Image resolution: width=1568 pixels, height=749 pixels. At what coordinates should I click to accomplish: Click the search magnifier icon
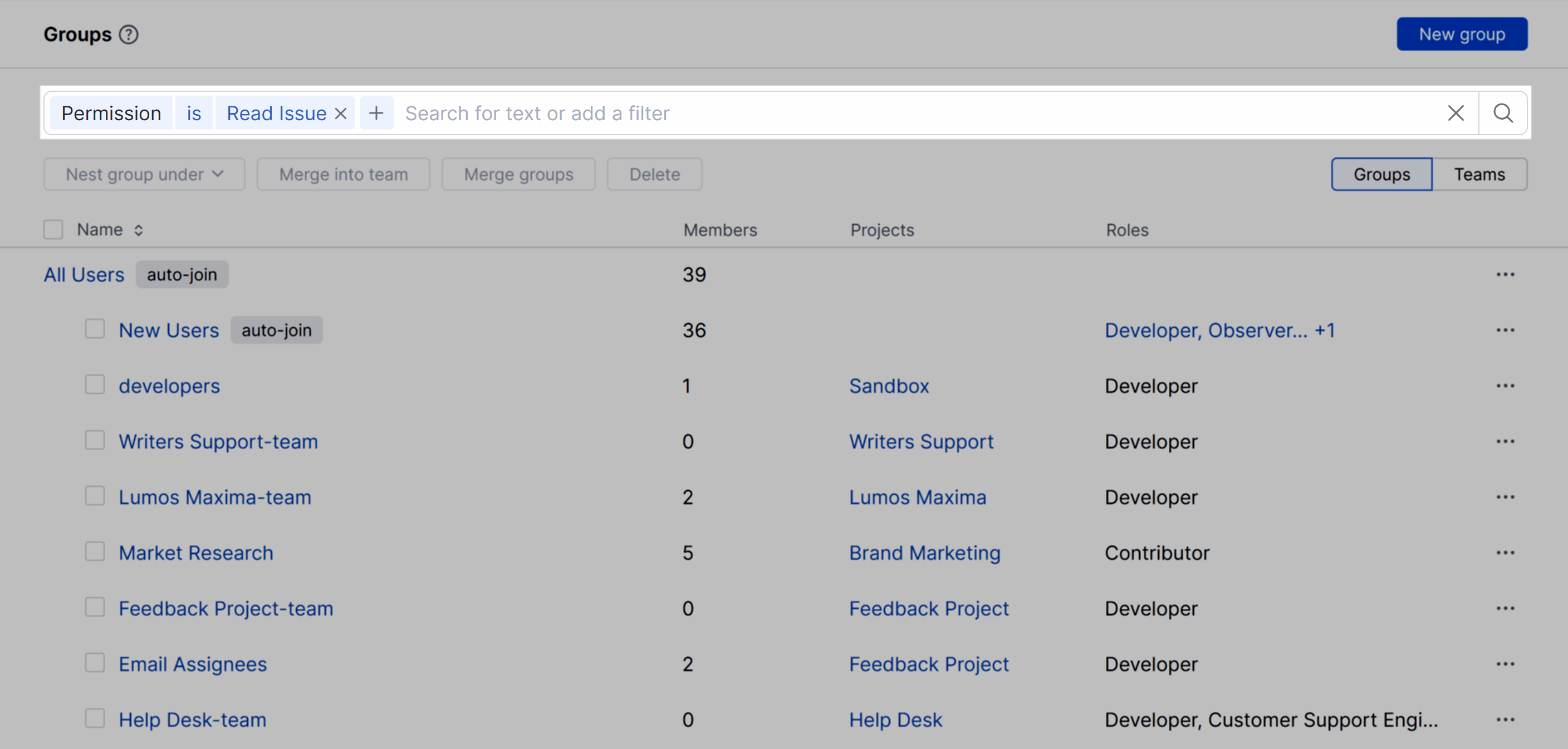click(1502, 112)
